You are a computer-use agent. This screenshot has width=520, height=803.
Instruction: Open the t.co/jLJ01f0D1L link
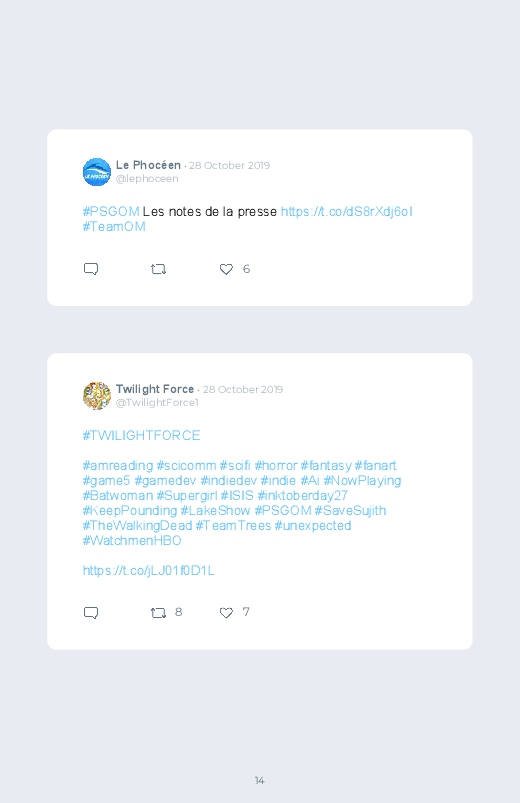(149, 570)
